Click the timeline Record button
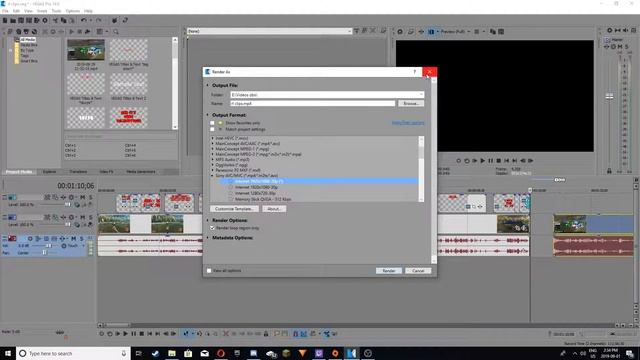Image resolution: width=640 pixels, height=360 pixels. (102, 334)
